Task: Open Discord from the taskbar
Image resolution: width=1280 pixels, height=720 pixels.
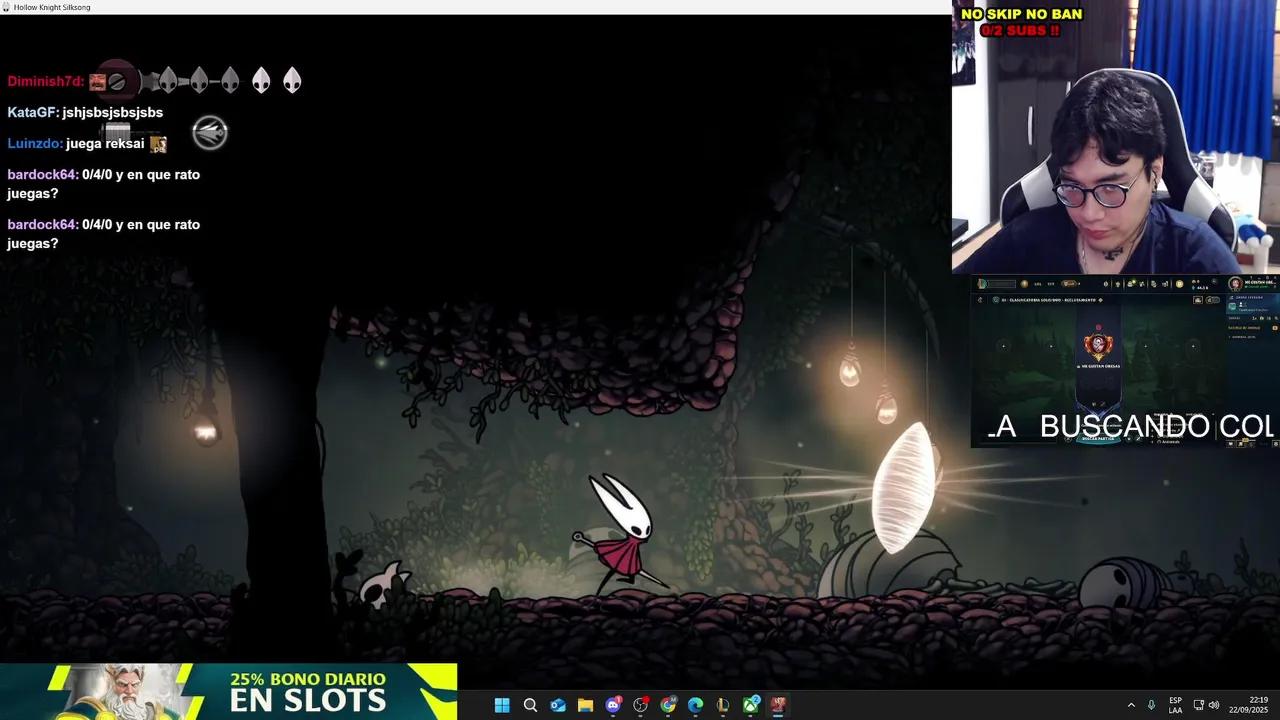Action: point(613,705)
